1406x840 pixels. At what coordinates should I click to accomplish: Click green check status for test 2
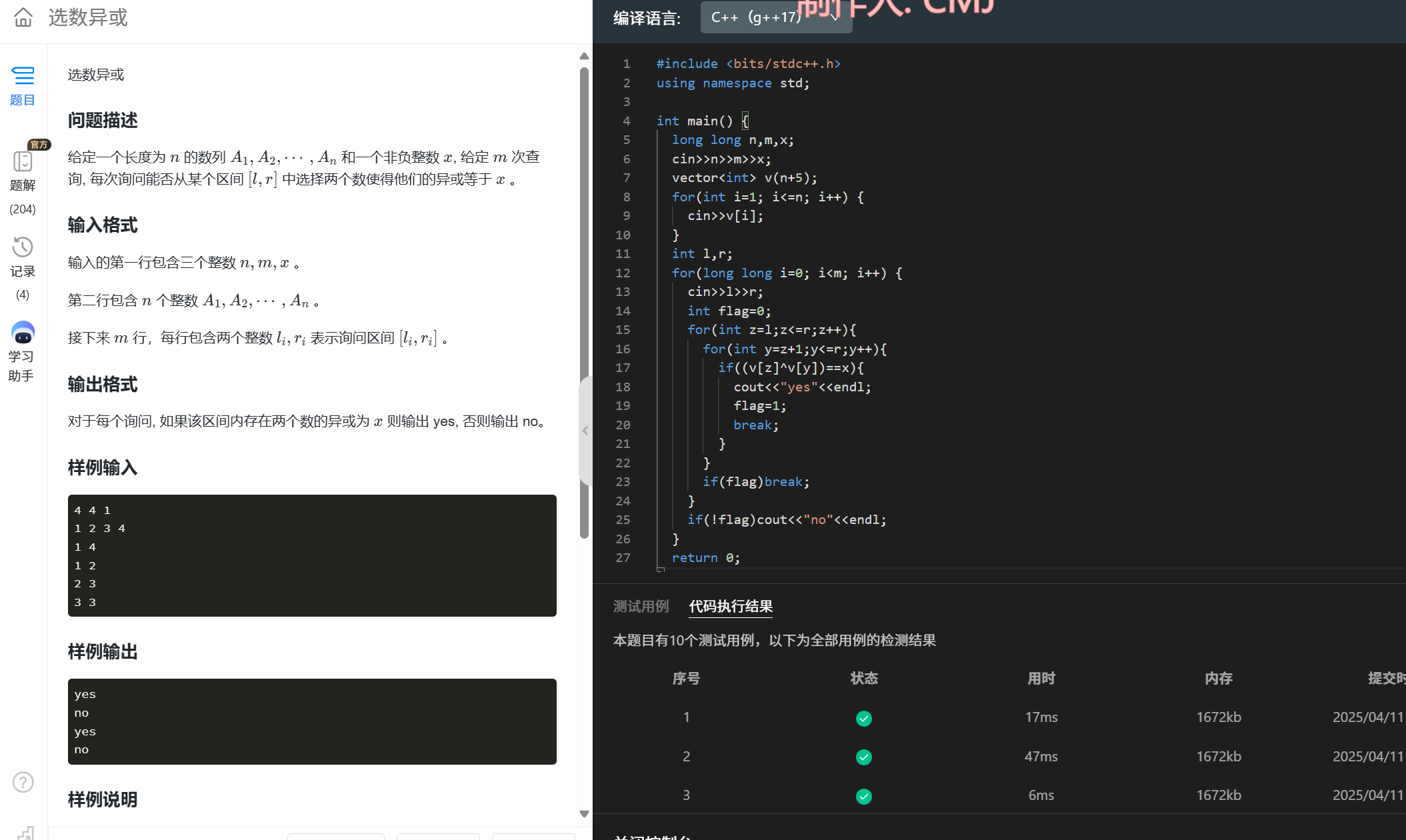coord(863,757)
